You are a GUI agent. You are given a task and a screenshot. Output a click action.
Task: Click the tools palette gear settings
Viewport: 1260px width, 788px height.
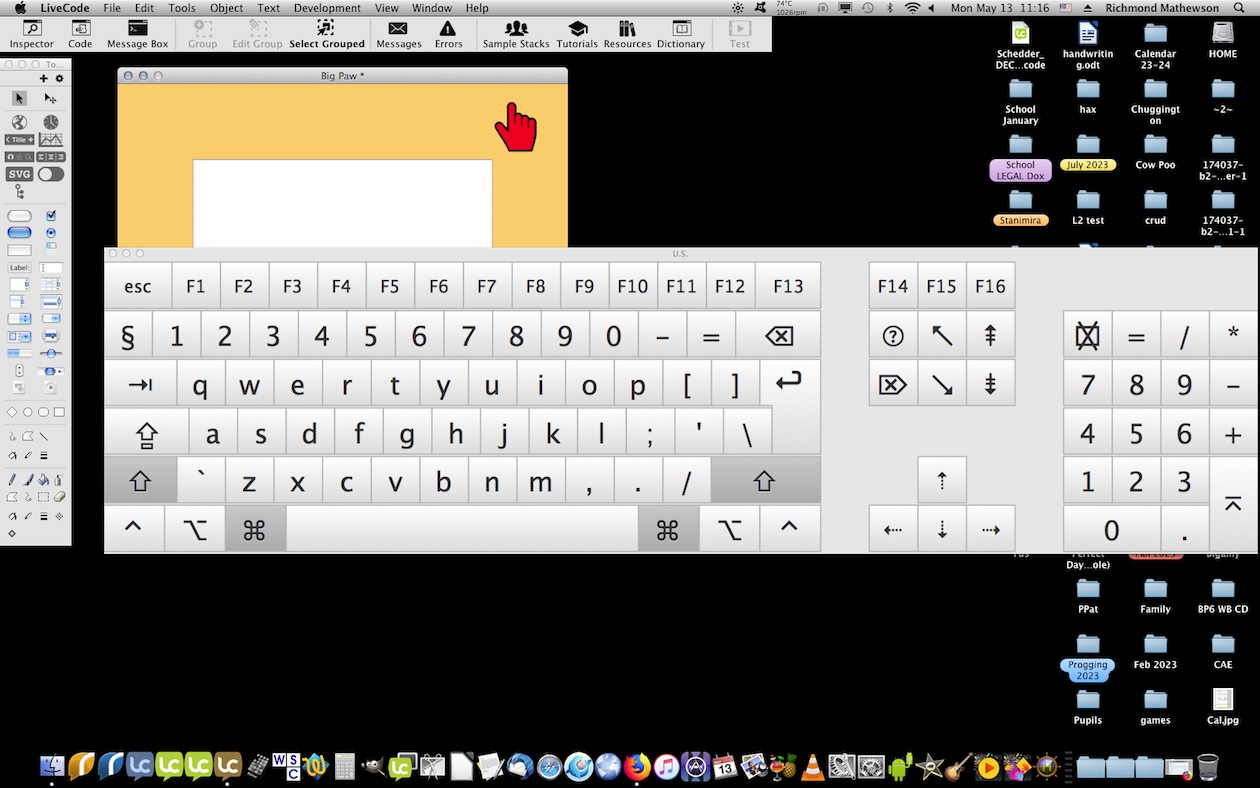point(59,79)
